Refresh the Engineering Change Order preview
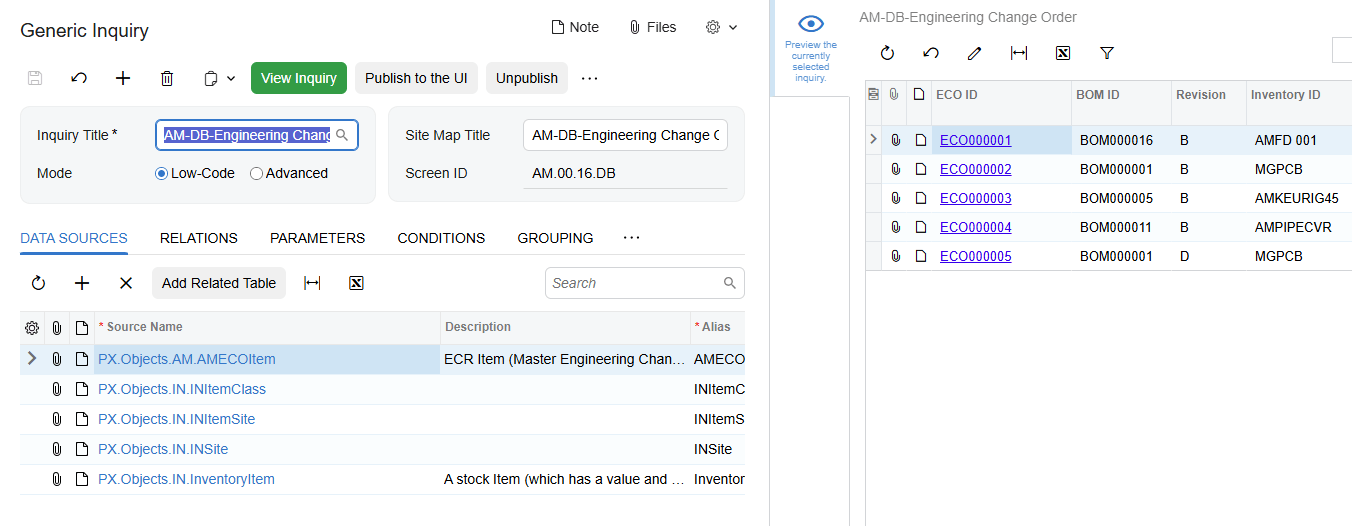The height and width of the screenshot is (526, 1352). 887,53
